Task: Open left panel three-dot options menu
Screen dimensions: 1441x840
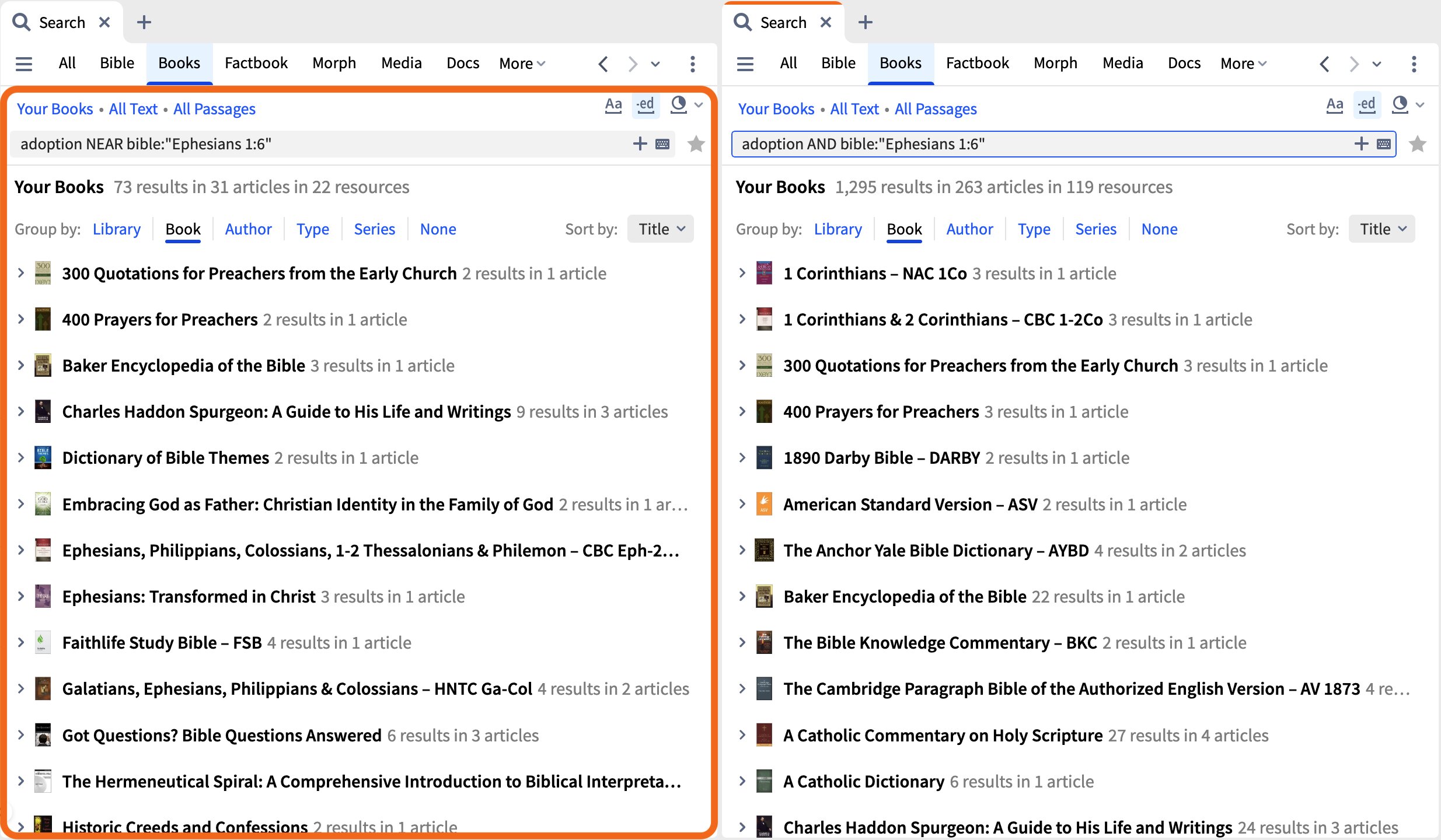Action: tap(693, 64)
